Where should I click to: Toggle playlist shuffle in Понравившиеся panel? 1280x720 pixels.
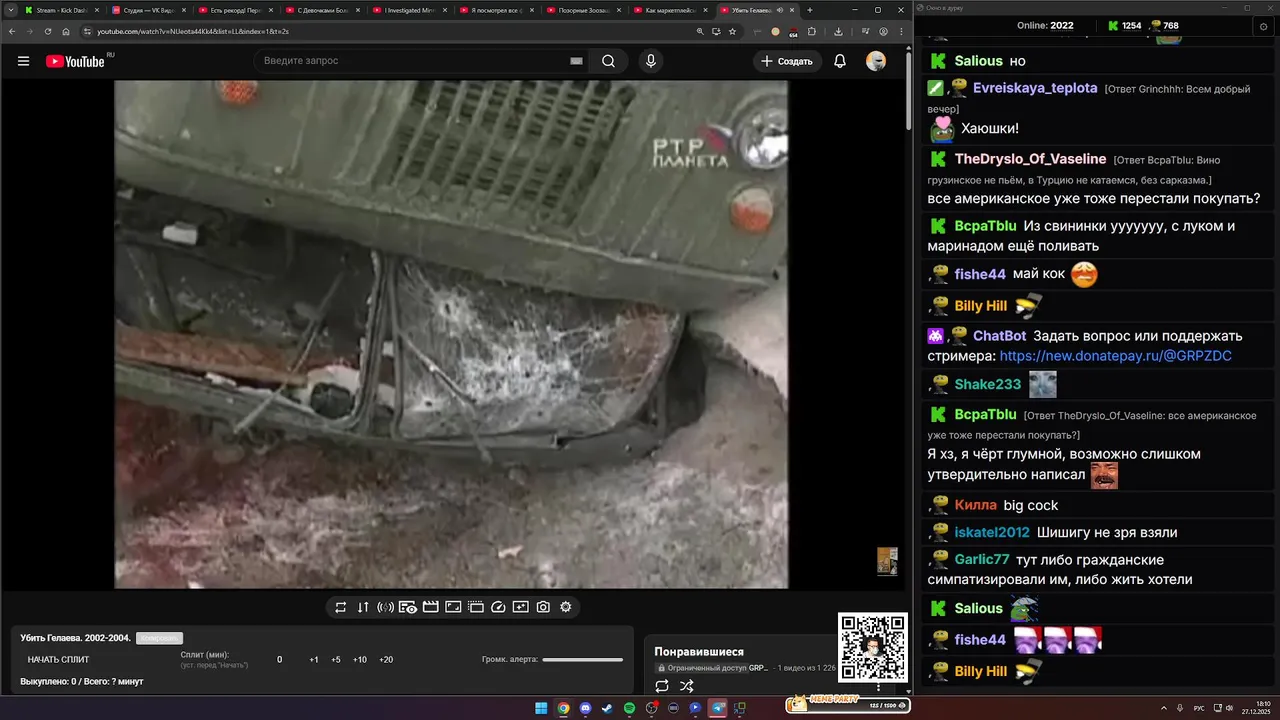pyautogui.click(x=687, y=686)
